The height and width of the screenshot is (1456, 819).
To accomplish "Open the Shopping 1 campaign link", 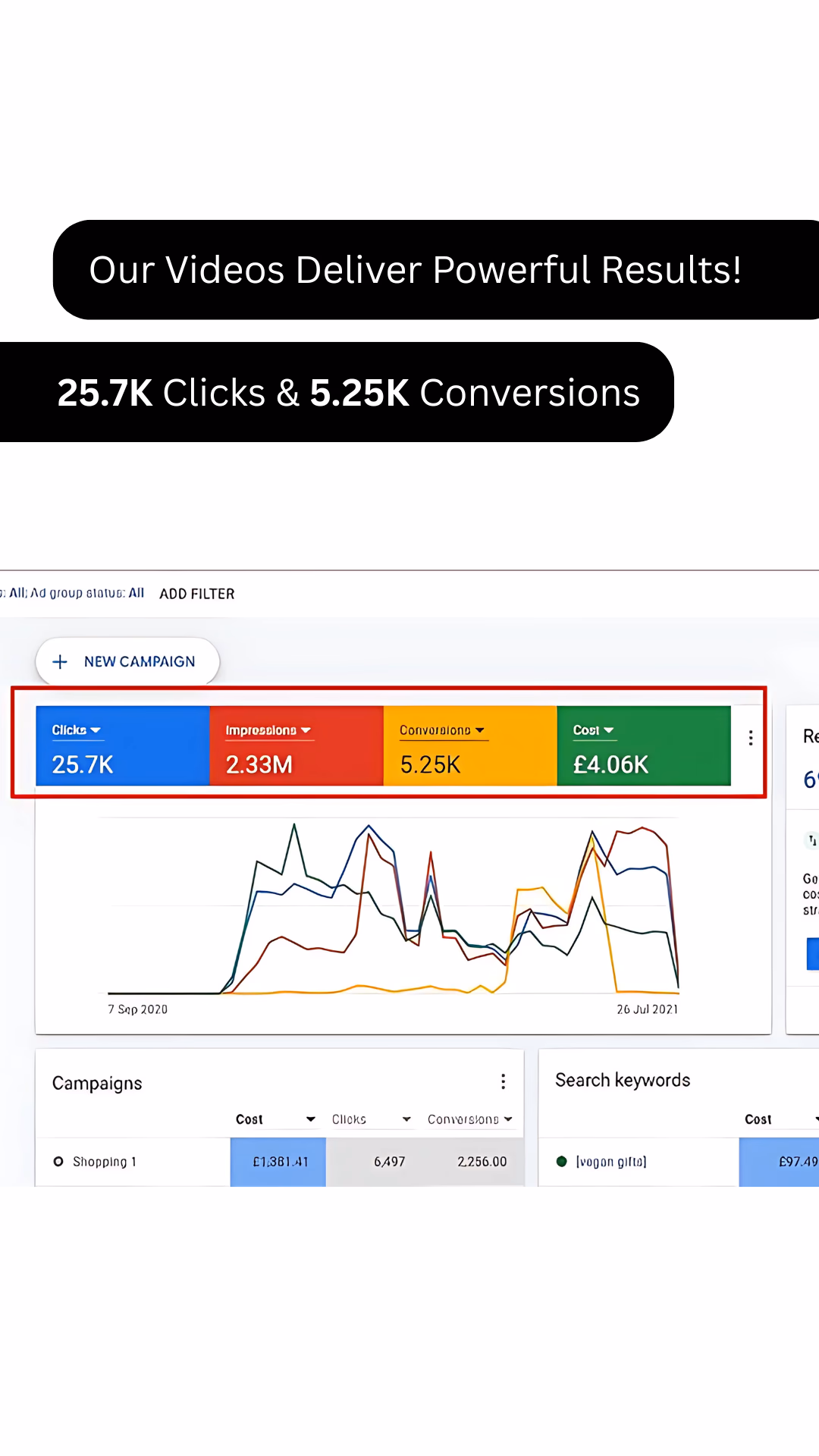I will [105, 1162].
